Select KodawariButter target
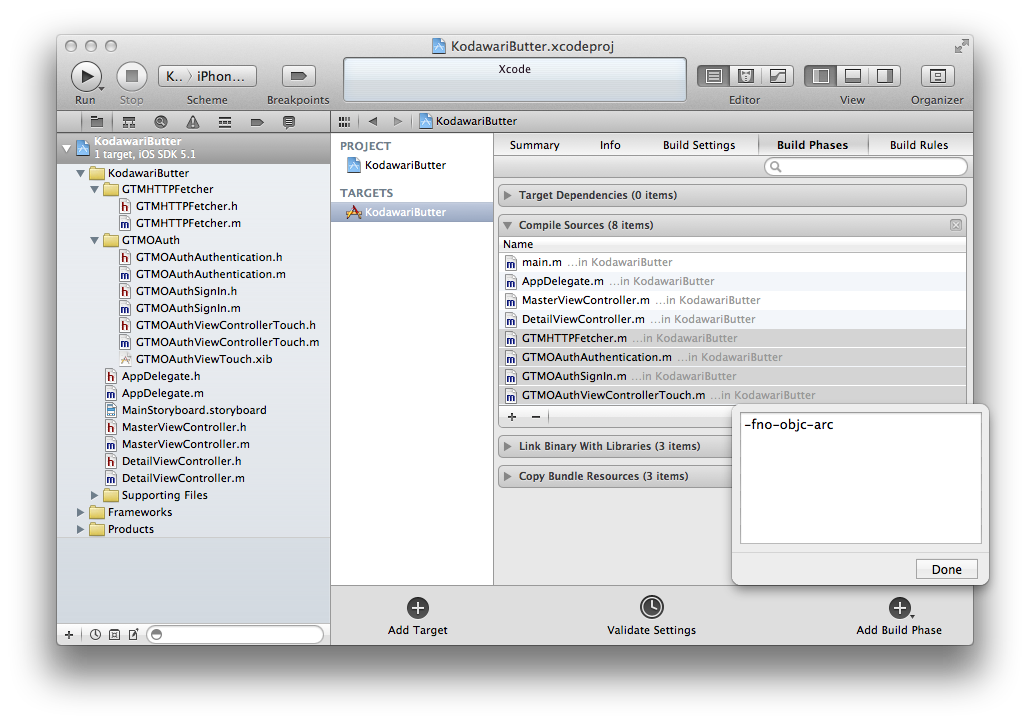 tap(412, 212)
